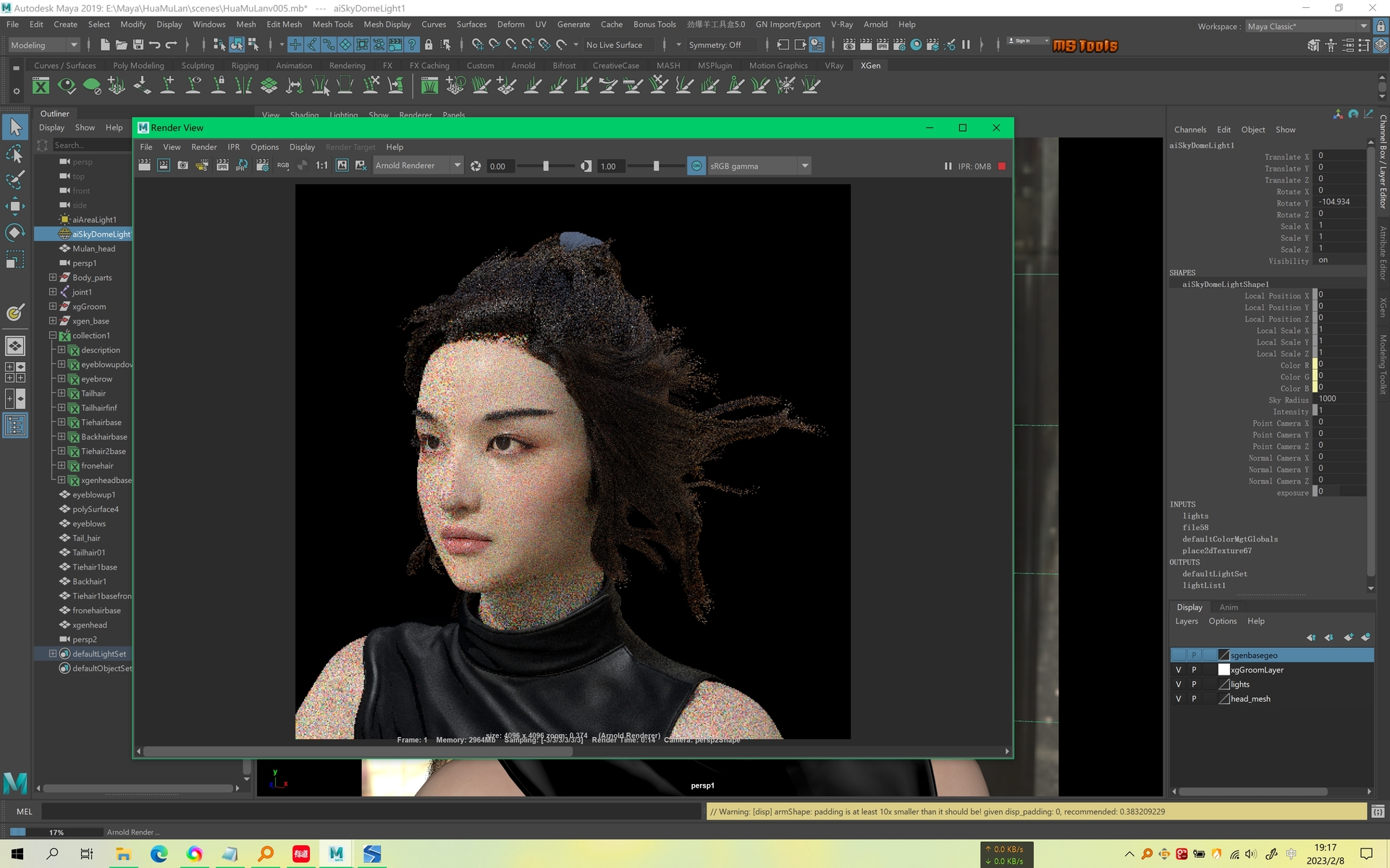
Task: Click the first green XGen shelf icon
Action: [41, 85]
